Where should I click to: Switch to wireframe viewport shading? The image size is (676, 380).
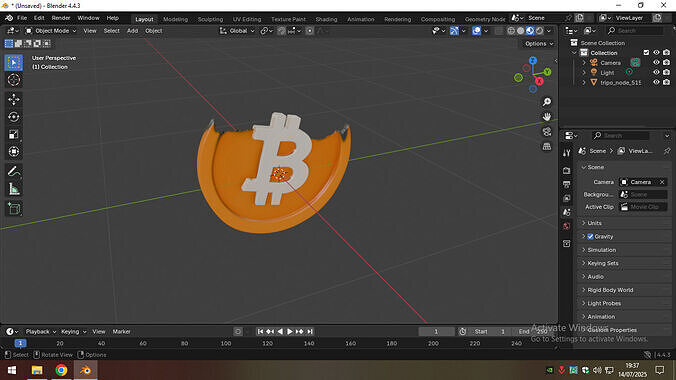click(x=511, y=31)
